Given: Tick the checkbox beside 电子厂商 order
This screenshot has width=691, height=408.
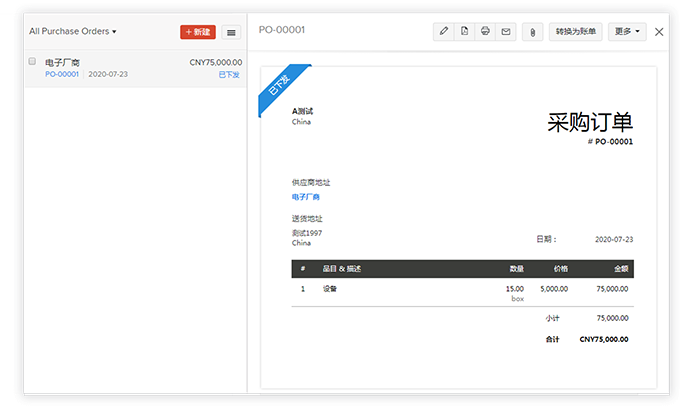Looking at the screenshot, I should pyautogui.click(x=33, y=62).
